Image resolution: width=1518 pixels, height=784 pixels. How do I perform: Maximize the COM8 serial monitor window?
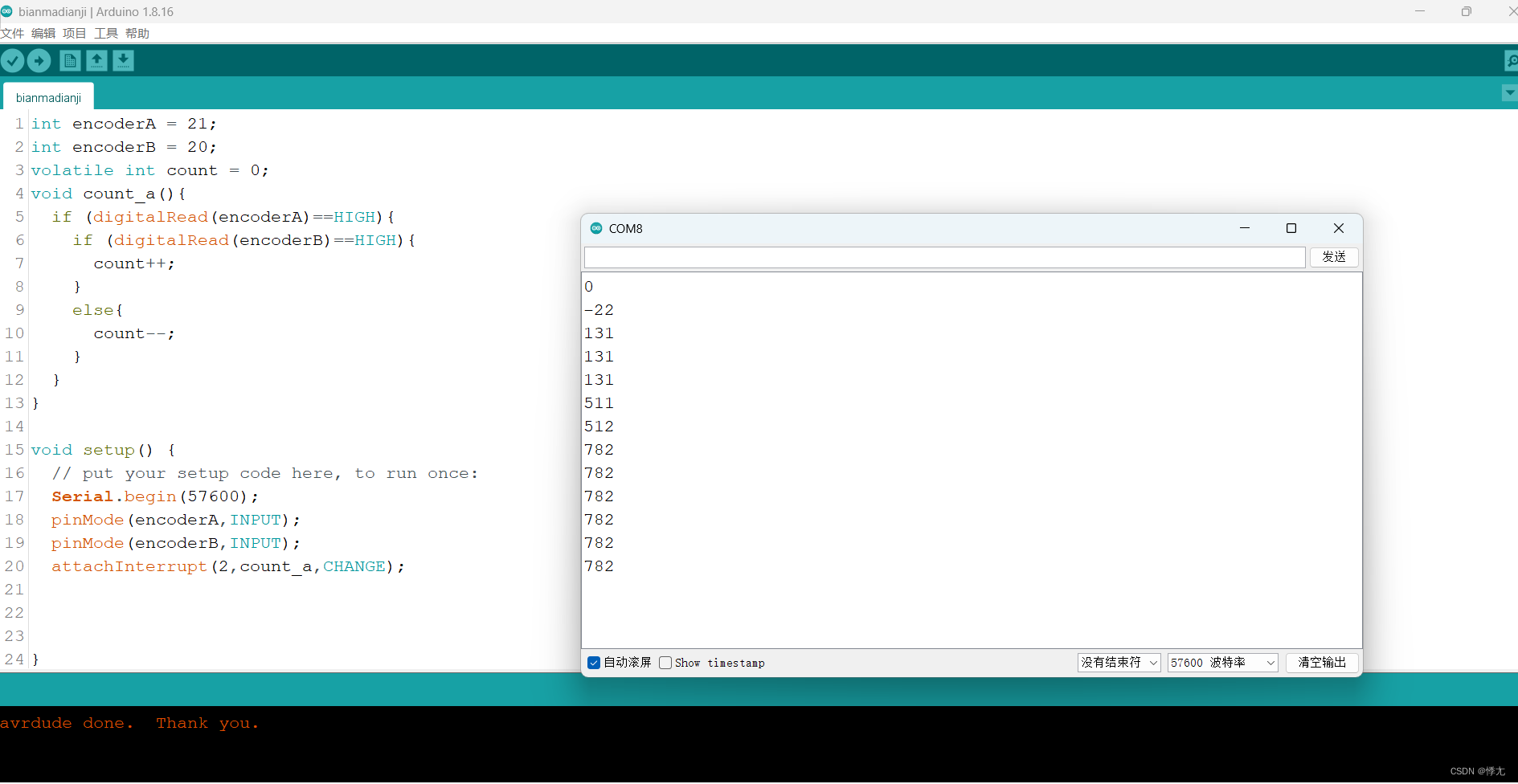click(1291, 228)
